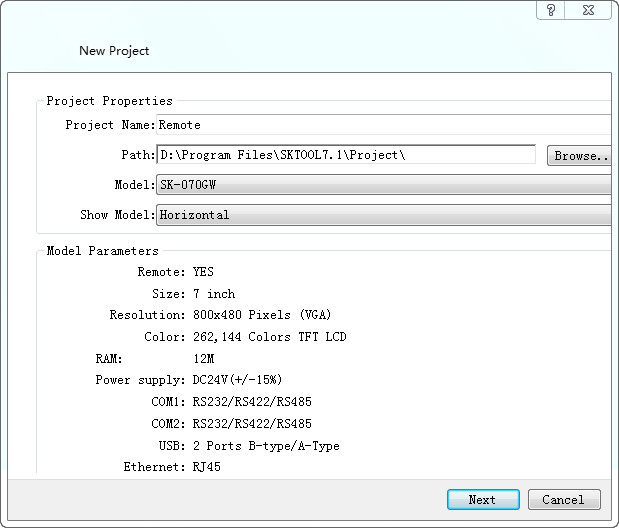Click the Model Parameters group title
The width and height of the screenshot is (619, 528).
102,251
